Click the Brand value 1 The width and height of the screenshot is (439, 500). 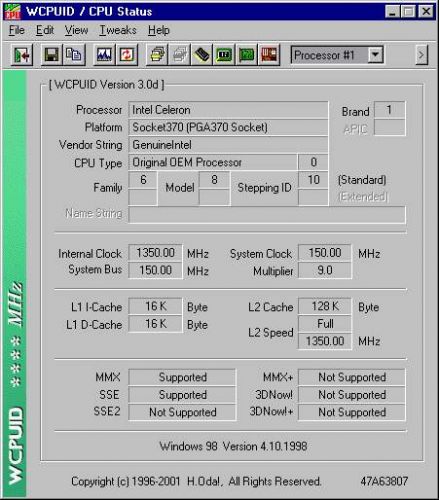[x=389, y=110]
